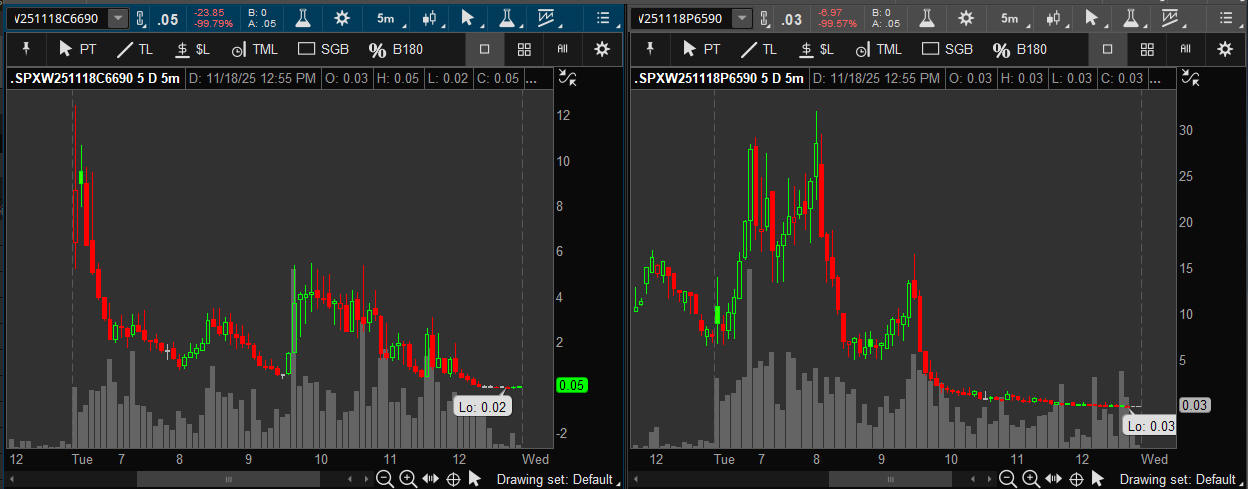Switch left toolbar to grid view
The image size is (1248, 489).
[524, 49]
